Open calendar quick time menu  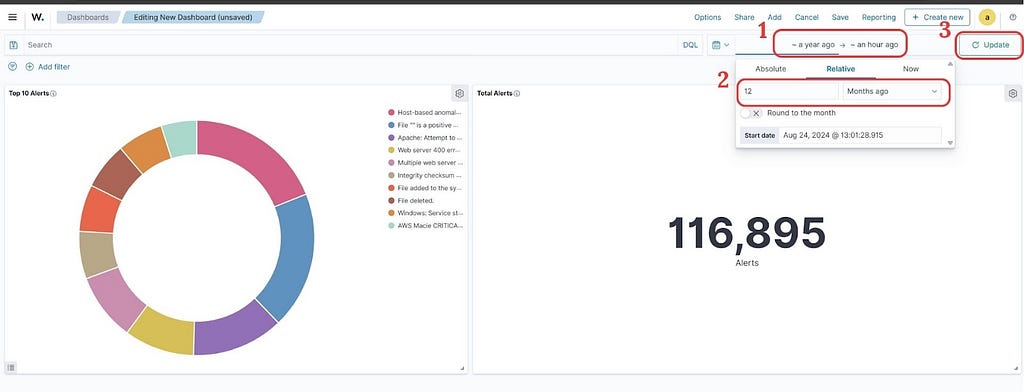pyautogui.click(x=720, y=45)
